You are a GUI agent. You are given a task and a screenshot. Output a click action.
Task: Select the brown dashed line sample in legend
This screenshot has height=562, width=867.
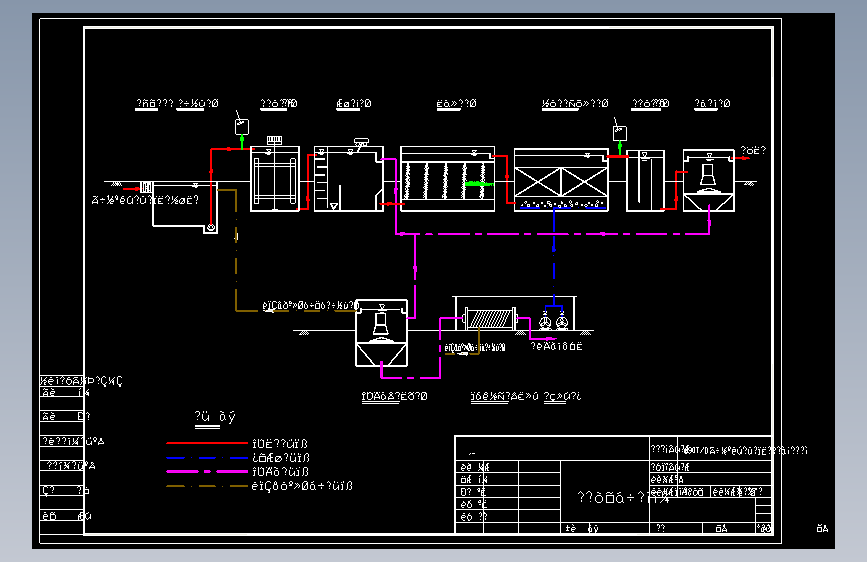[x=207, y=486]
